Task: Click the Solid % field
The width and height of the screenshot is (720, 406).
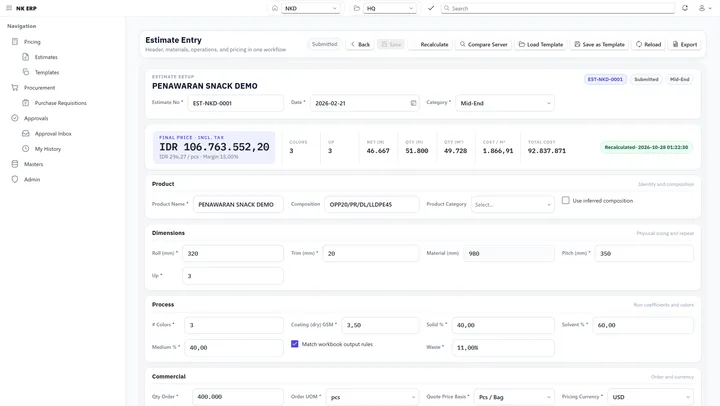Action: click(x=503, y=325)
